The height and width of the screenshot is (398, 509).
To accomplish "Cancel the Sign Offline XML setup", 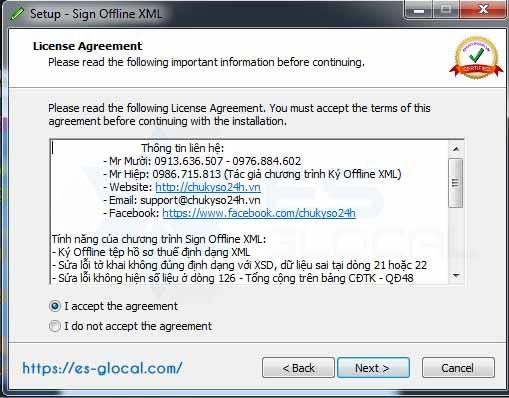I will click(458, 368).
